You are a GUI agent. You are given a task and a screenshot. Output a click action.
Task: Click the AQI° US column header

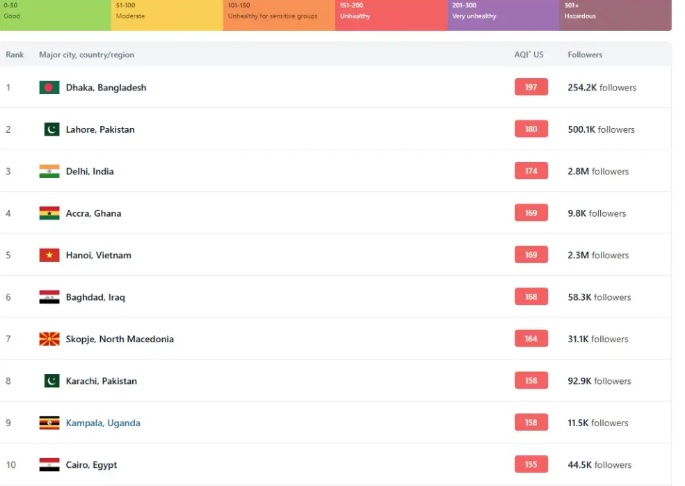point(529,54)
